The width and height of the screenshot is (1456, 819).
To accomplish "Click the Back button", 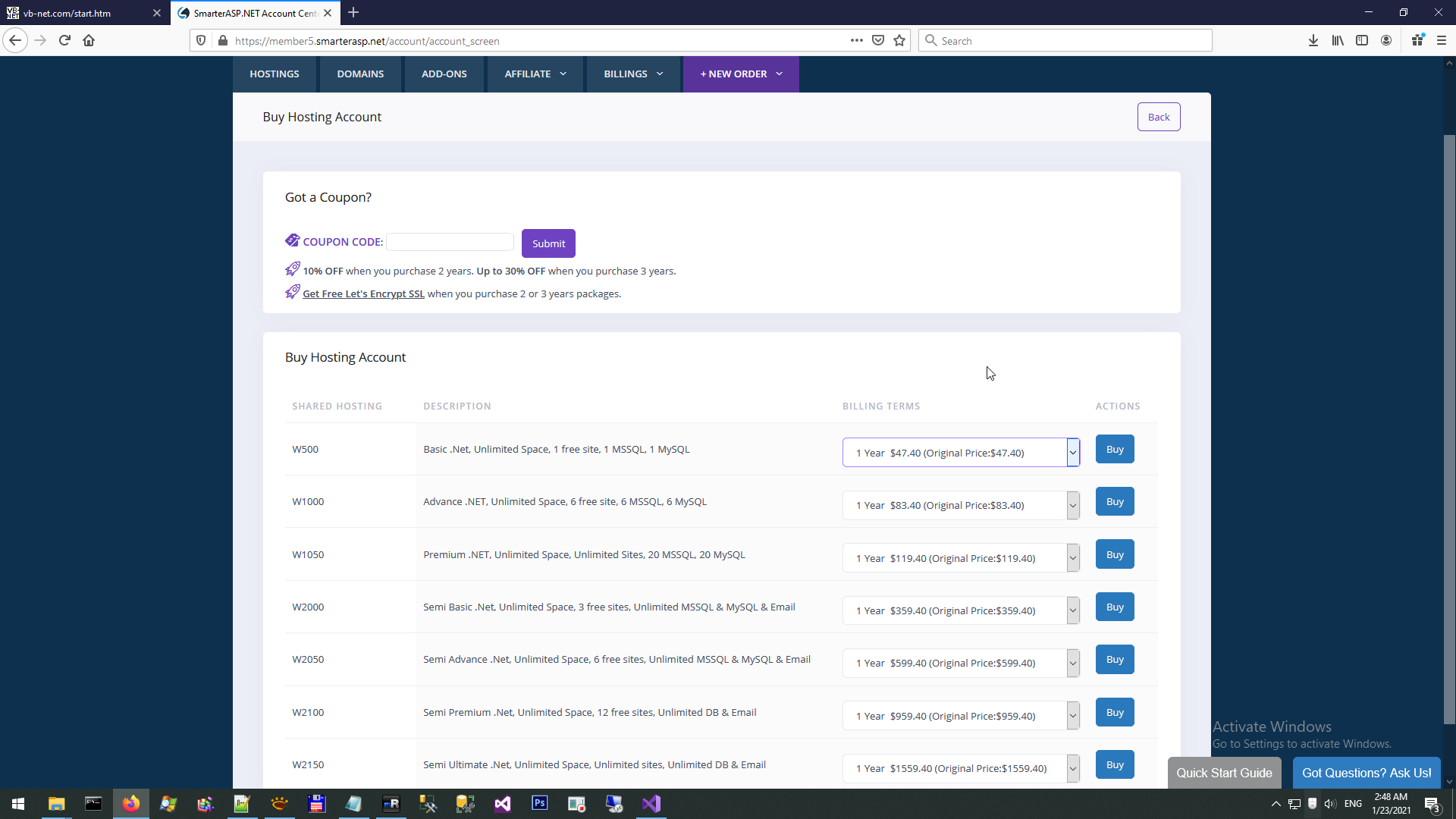I will [1158, 117].
